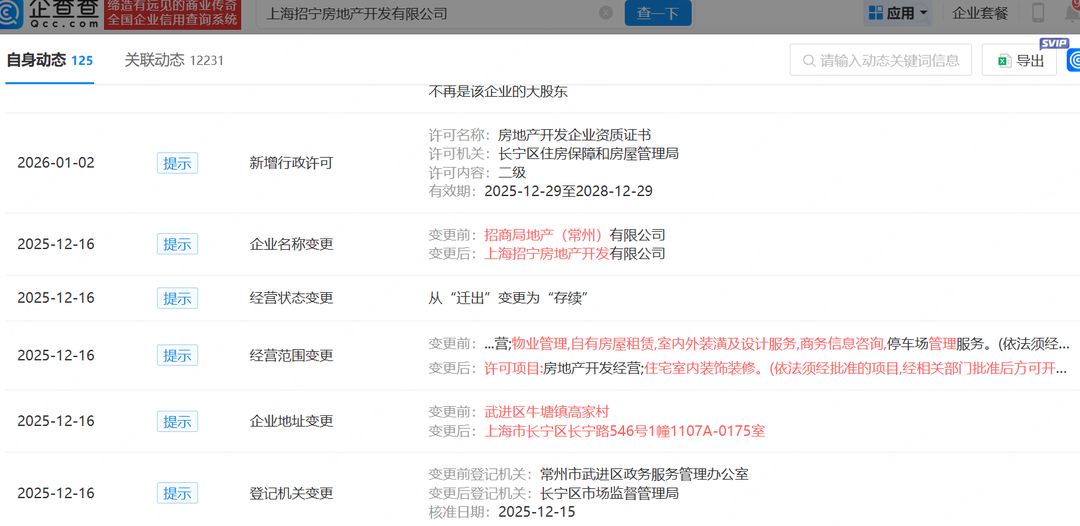Switch to 关联动态 tab
Image resolution: width=1080 pixels, height=526 pixels.
(x=174, y=61)
